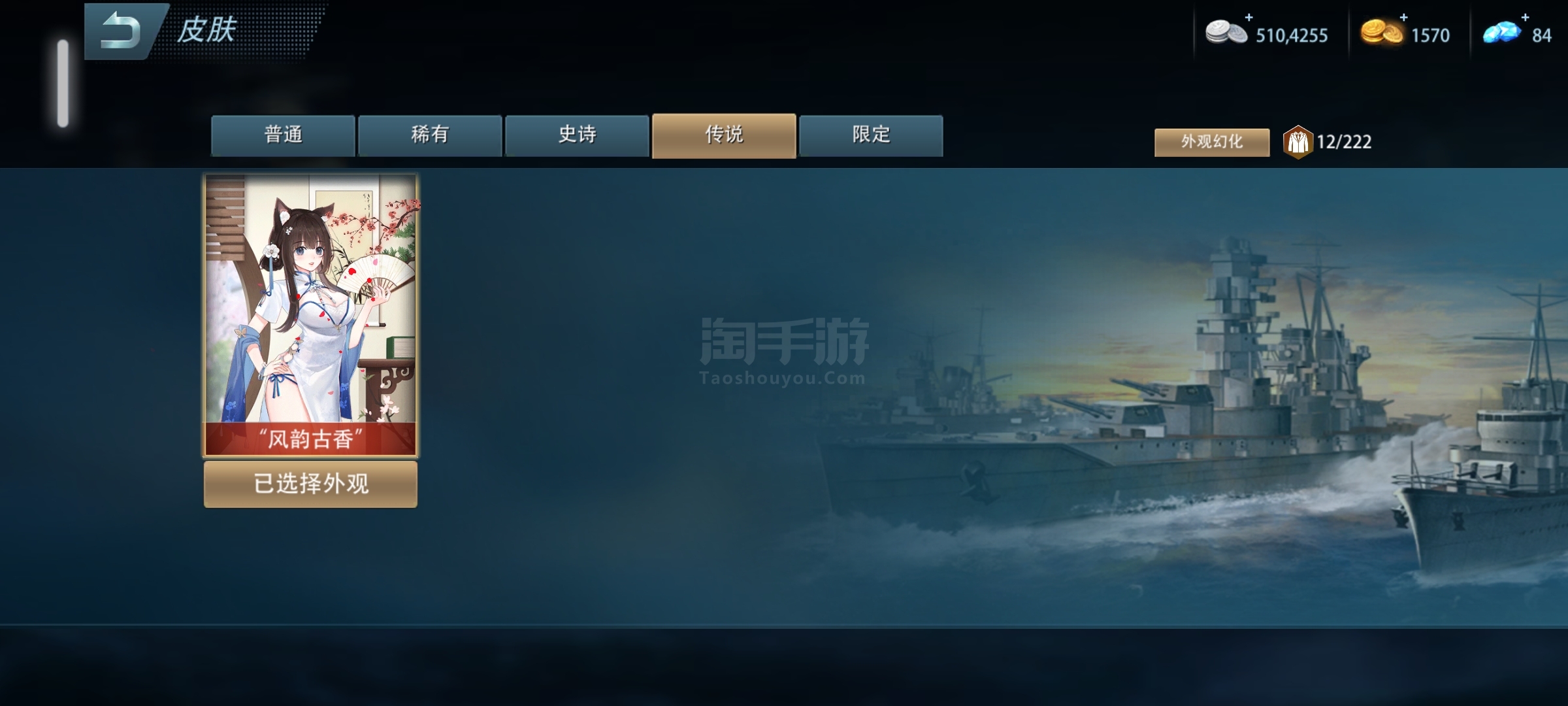
Task: Show the 限定 skins tab
Action: coord(871,135)
